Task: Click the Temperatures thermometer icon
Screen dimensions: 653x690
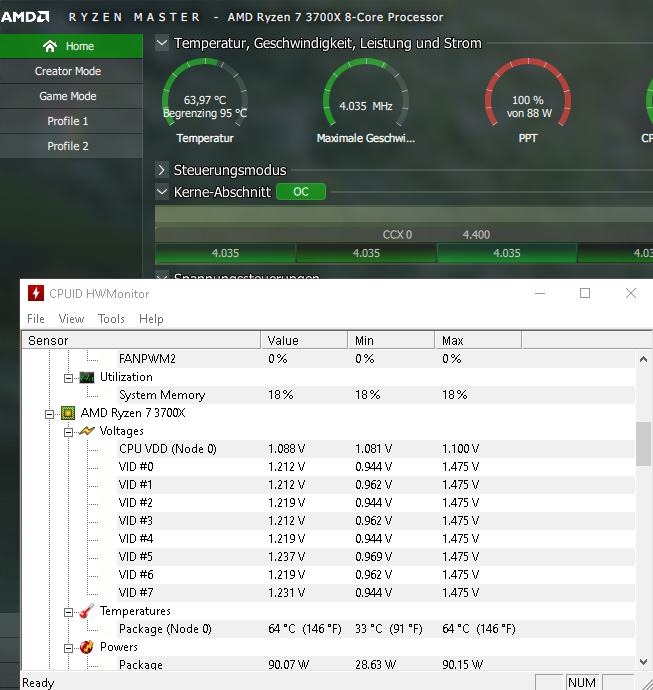Action: click(x=87, y=611)
